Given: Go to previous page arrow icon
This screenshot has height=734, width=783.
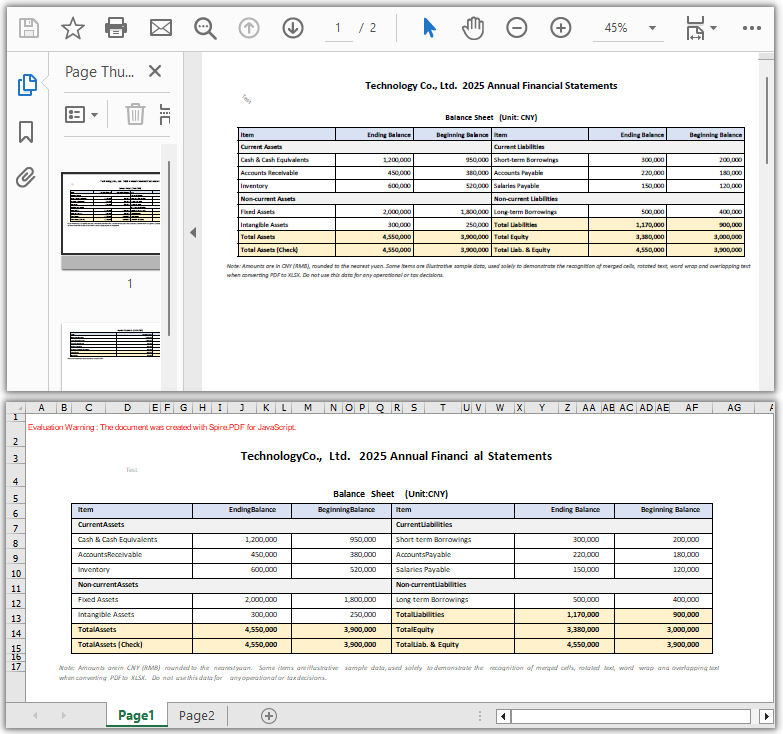Looking at the screenshot, I should [249, 28].
